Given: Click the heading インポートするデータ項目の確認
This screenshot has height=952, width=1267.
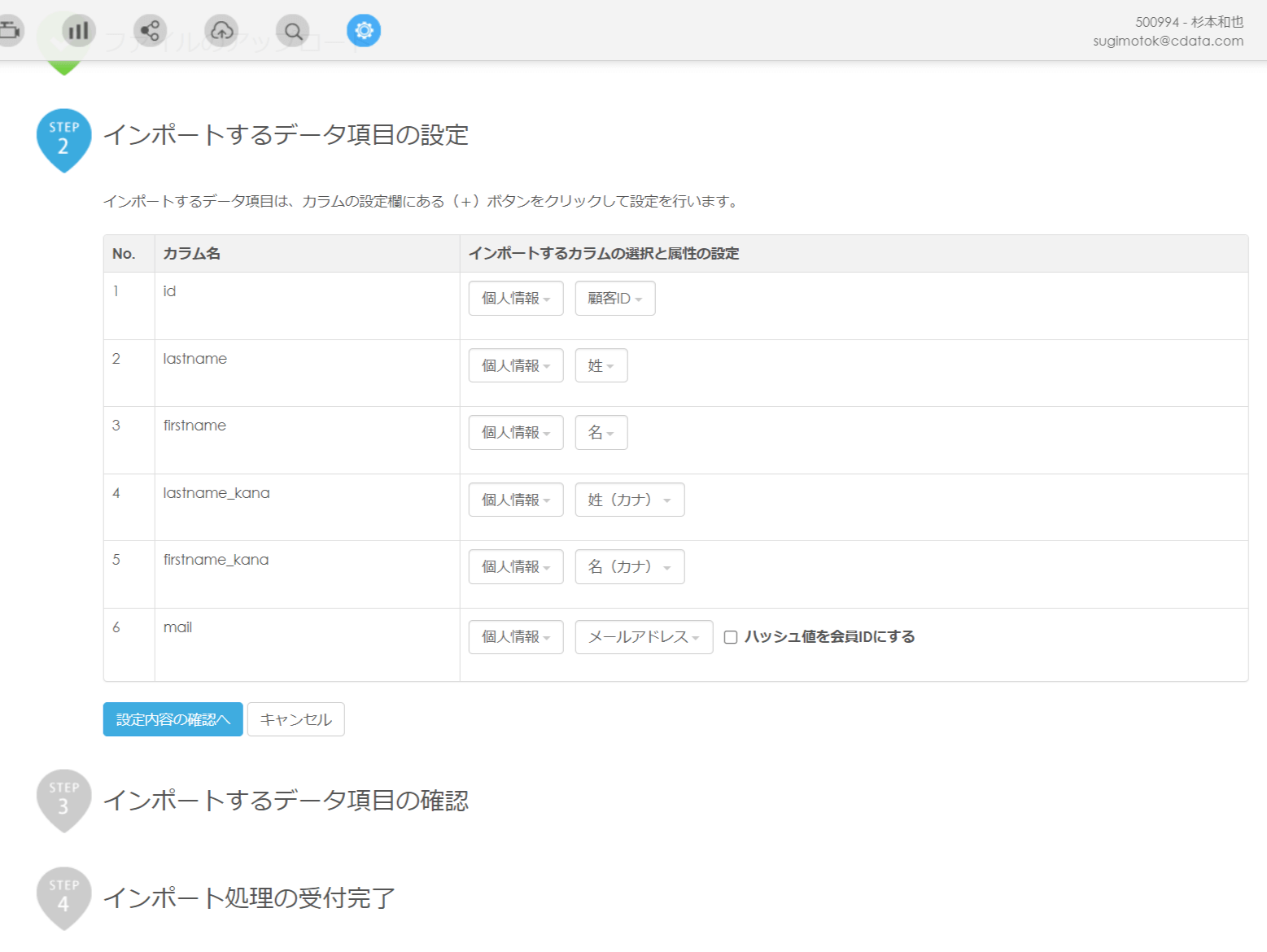Looking at the screenshot, I should pos(286,801).
